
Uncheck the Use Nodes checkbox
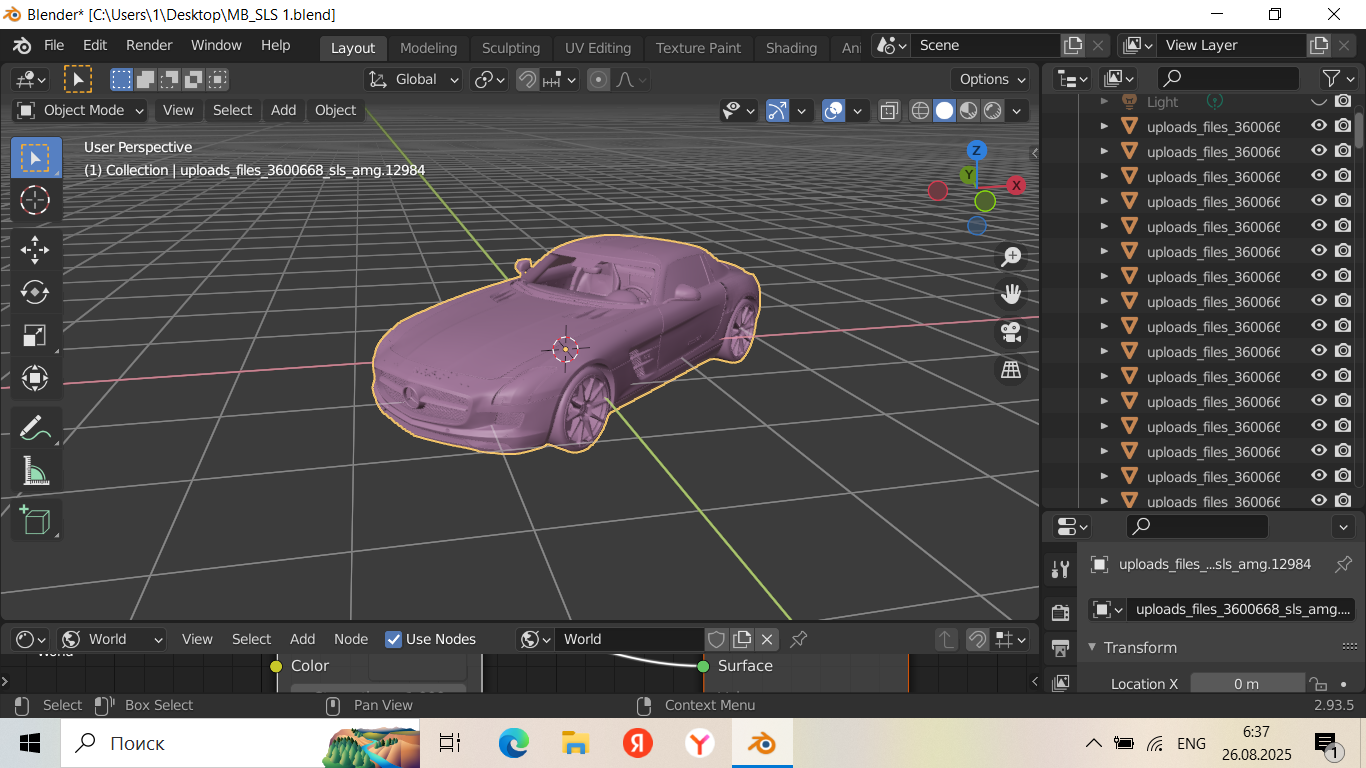(394, 639)
